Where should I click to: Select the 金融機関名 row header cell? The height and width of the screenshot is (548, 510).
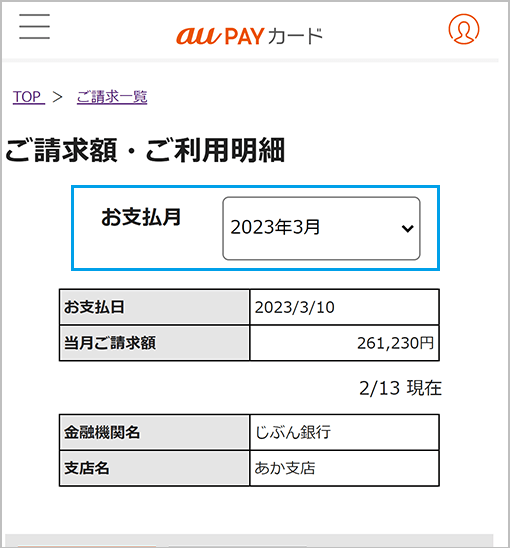(155, 433)
